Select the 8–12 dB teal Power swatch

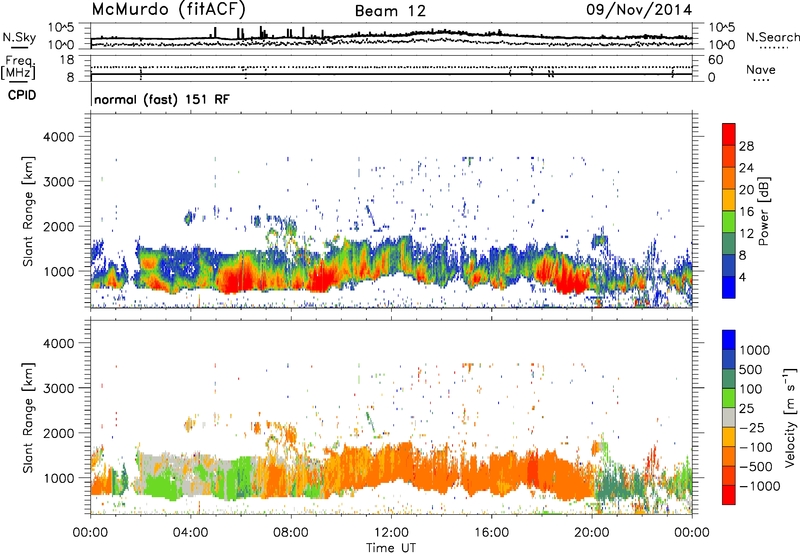tap(729, 243)
